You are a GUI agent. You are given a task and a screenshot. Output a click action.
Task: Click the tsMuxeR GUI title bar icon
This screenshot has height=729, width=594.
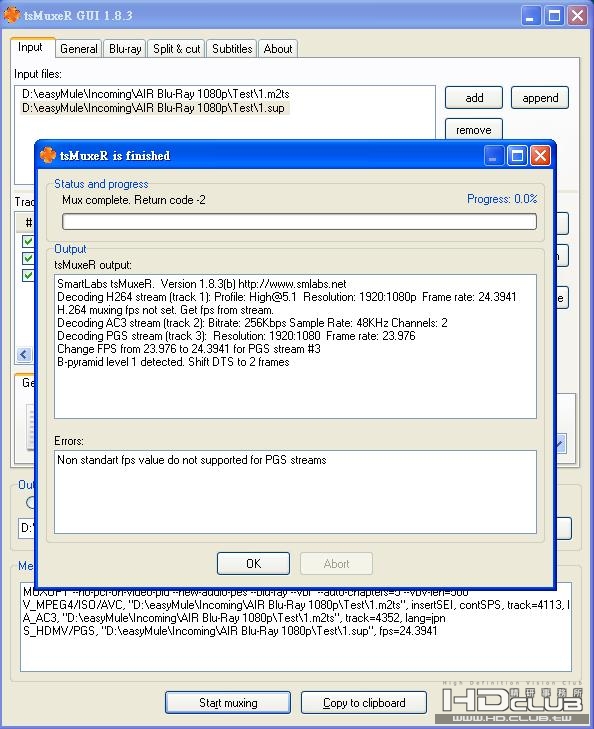click(11, 14)
